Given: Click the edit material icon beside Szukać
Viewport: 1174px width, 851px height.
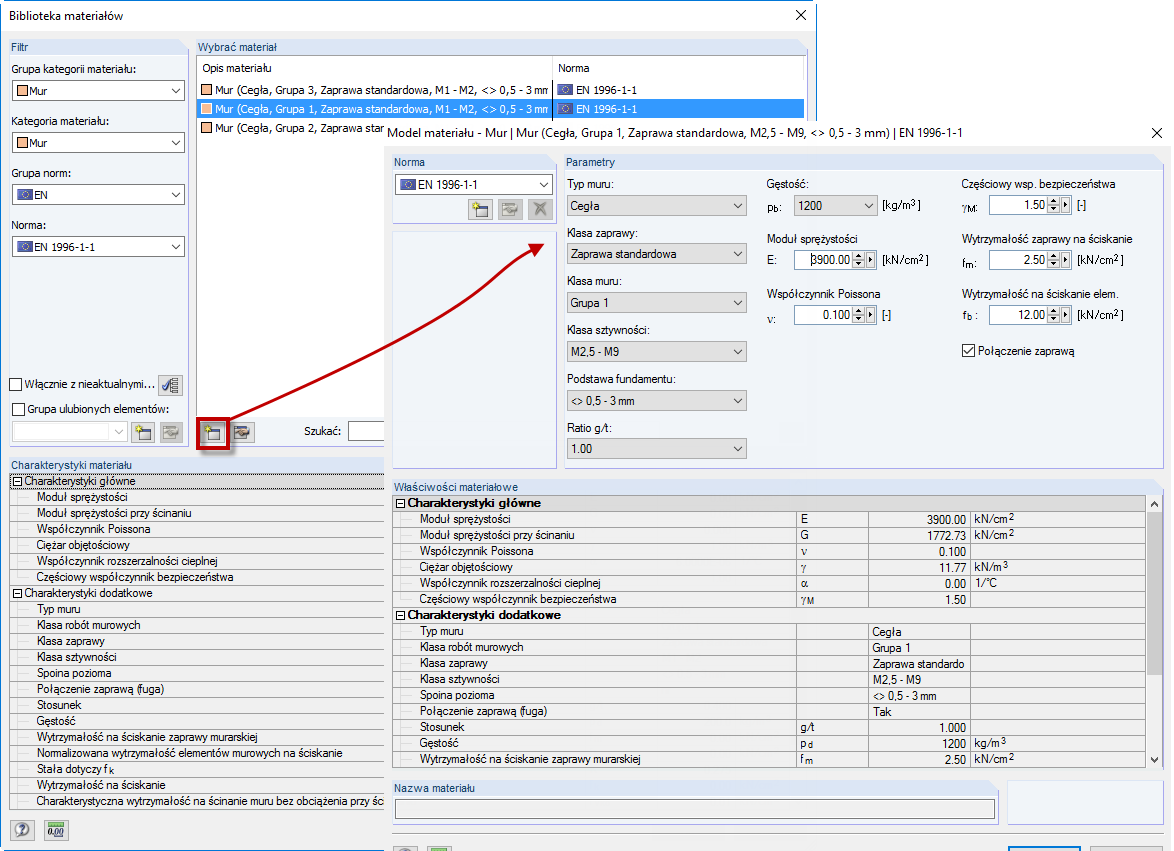Looking at the screenshot, I should 242,433.
